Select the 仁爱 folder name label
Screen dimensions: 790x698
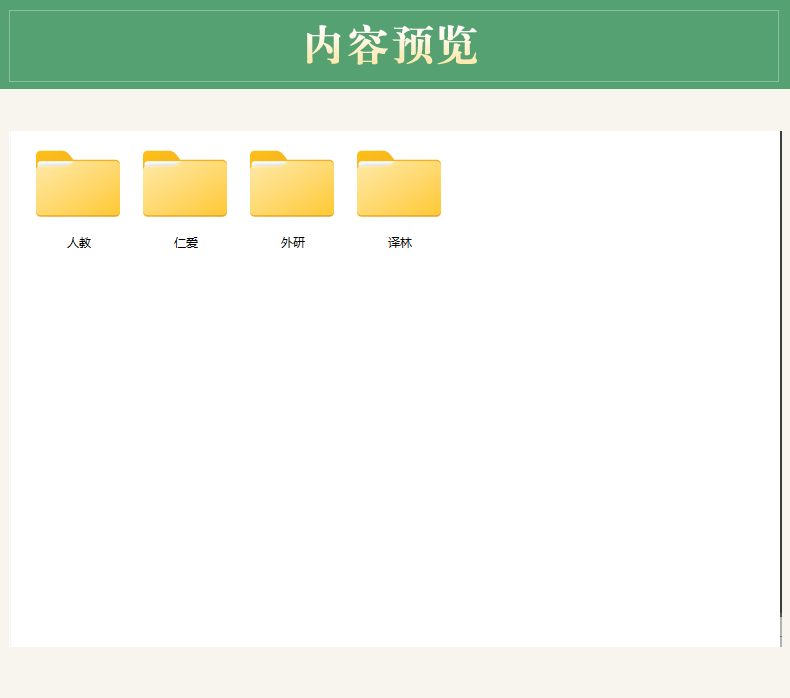click(186, 243)
